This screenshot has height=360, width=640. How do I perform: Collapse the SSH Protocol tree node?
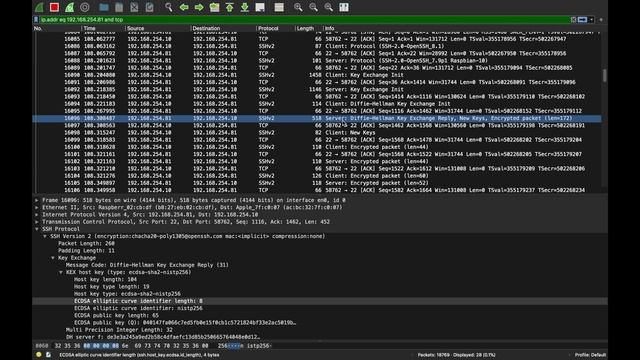point(37,229)
